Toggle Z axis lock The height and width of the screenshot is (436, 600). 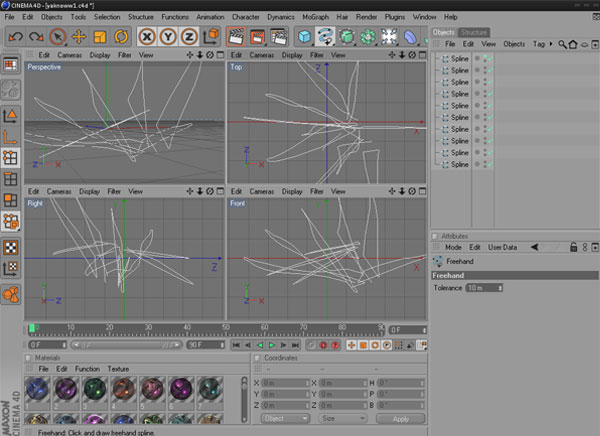pos(189,37)
